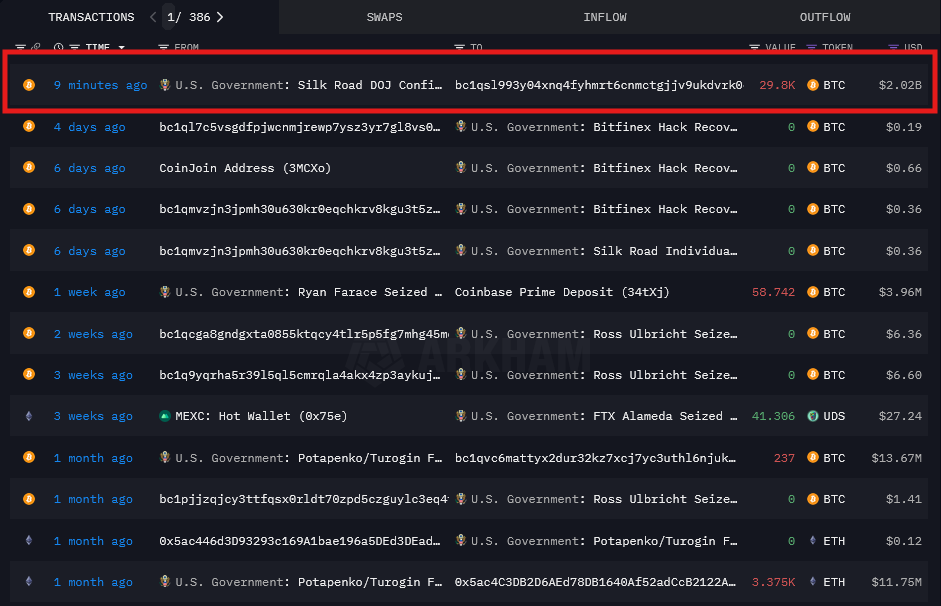Click the 3.375K value cell

pyautogui.click(x=774, y=582)
